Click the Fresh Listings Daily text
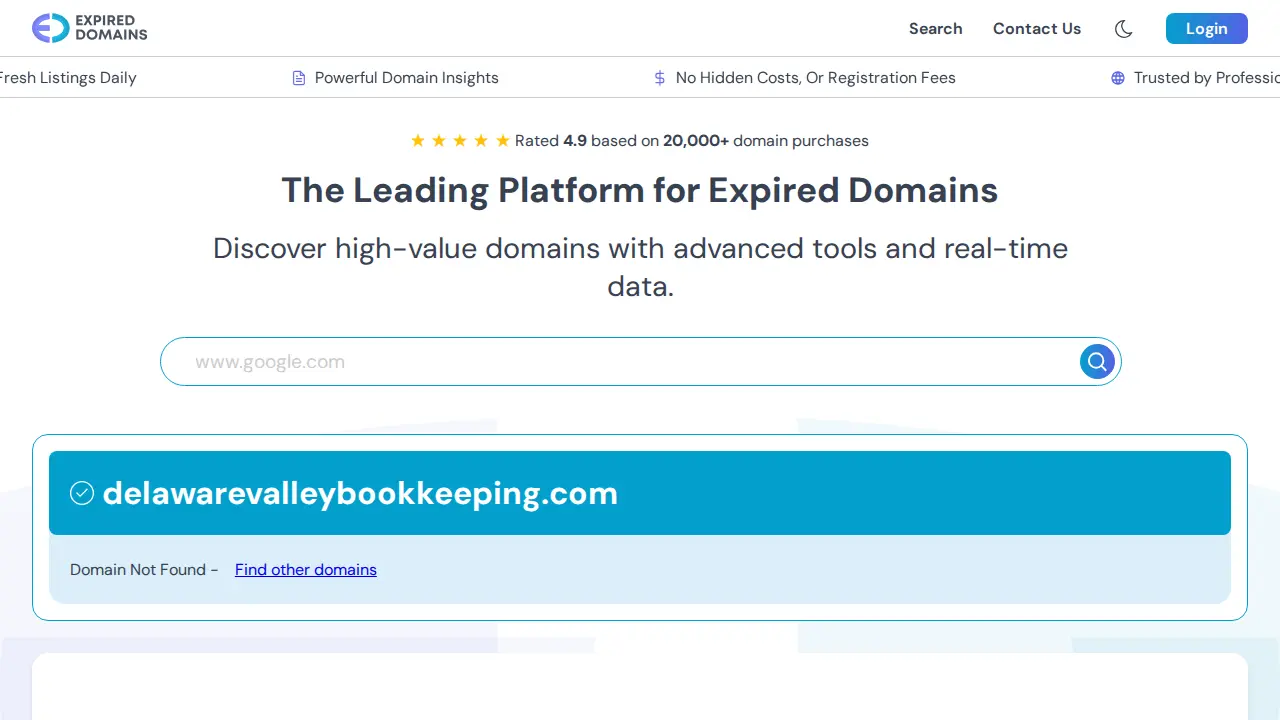Viewport: 1280px width, 720px height. click(x=68, y=78)
